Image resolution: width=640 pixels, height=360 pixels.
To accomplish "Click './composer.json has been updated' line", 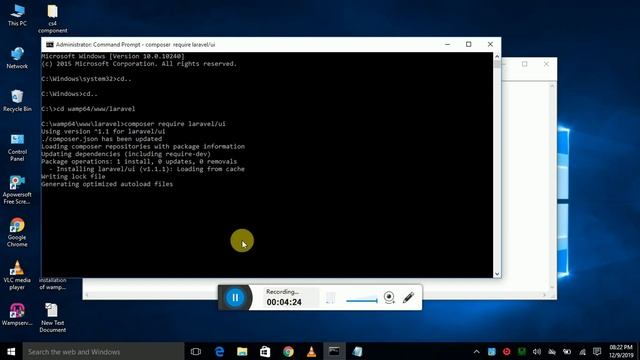I will [102, 139].
